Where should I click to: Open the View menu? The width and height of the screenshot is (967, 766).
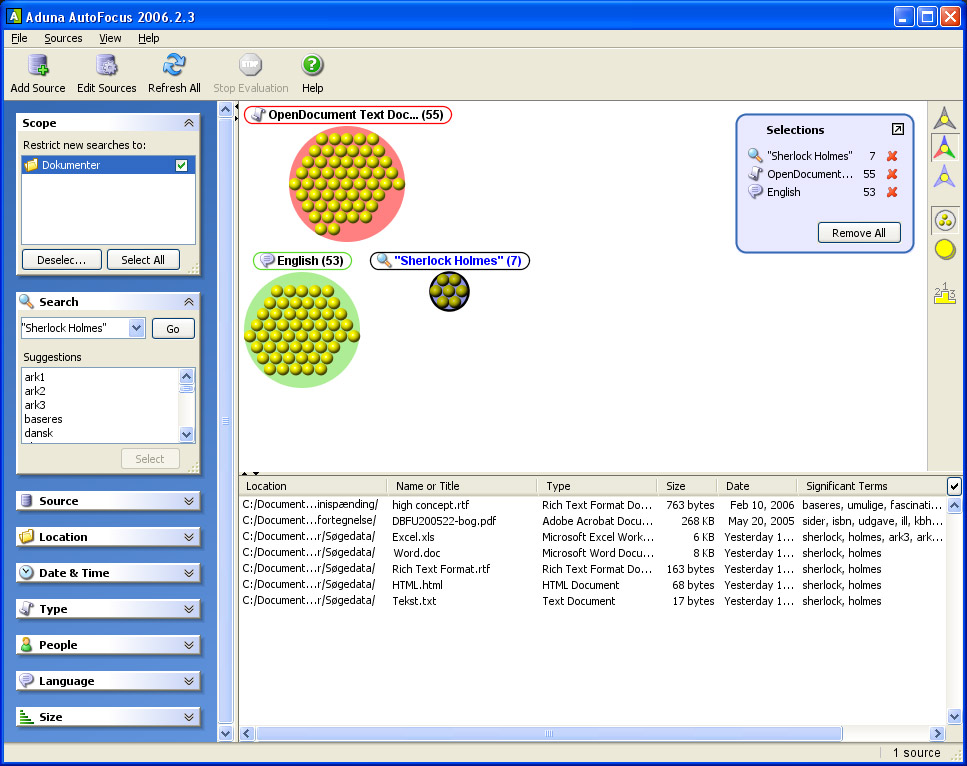coord(110,38)
